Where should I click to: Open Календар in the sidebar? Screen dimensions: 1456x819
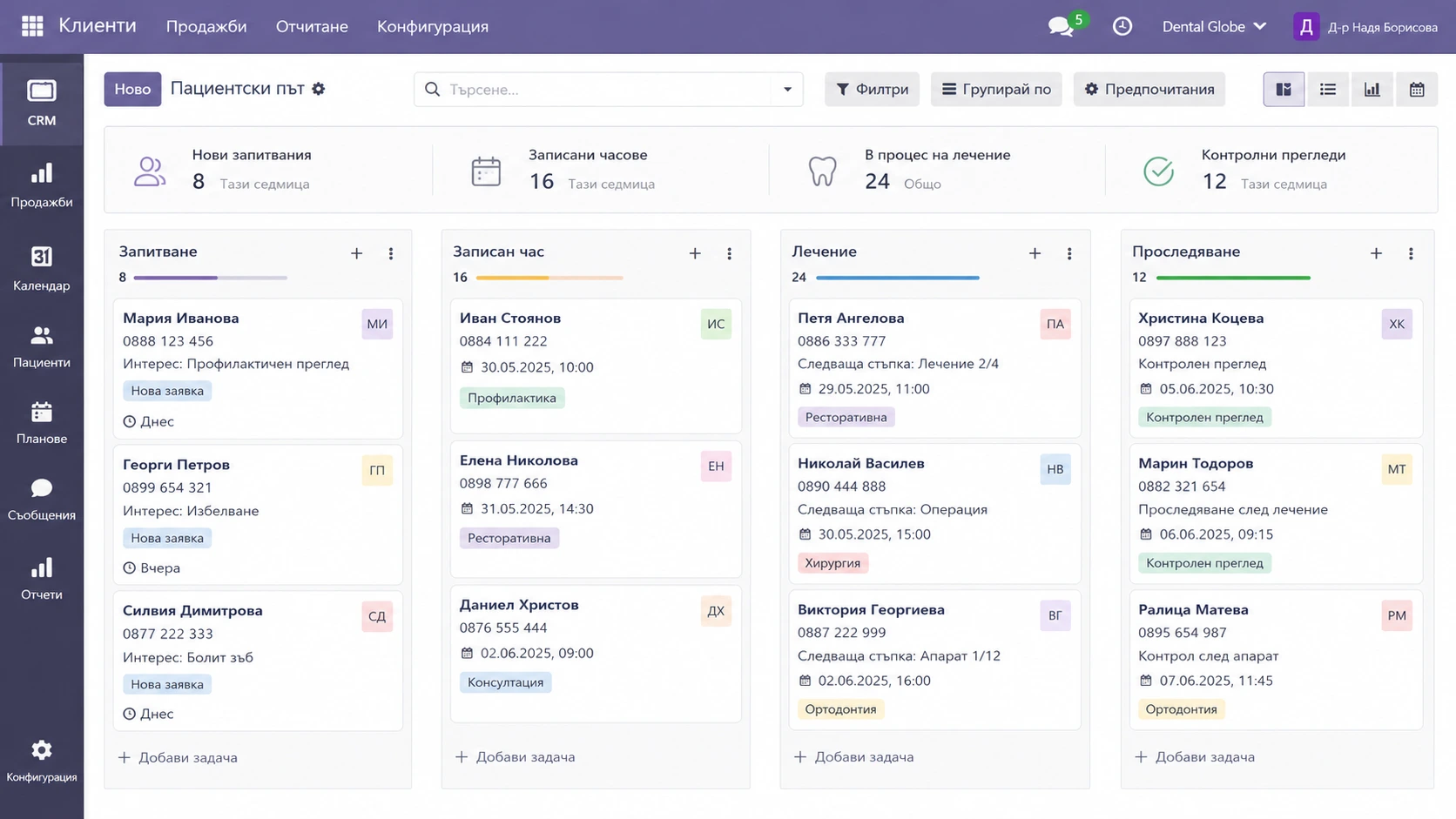coord(42,268)
